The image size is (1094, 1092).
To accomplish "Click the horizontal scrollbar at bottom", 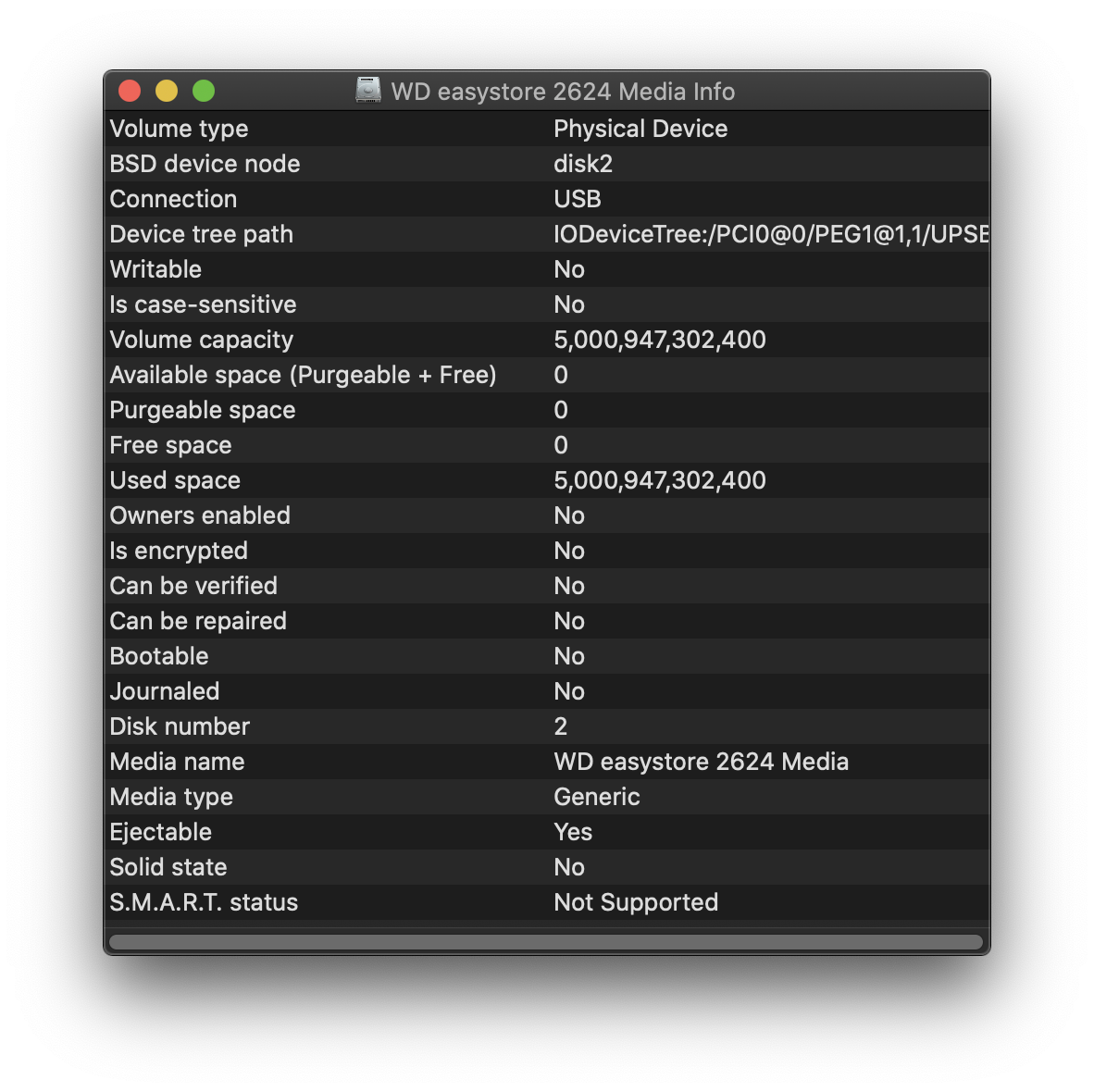I will (546, 942).
